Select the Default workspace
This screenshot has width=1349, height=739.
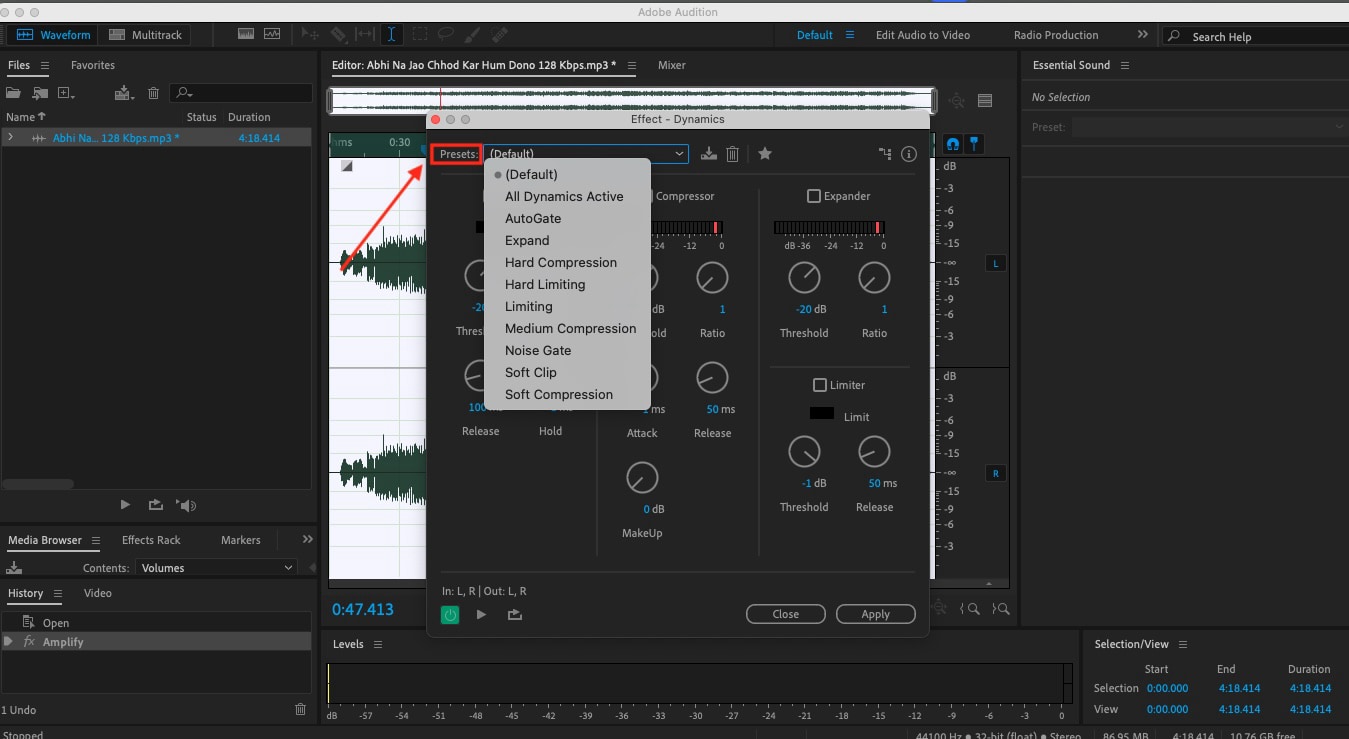[814, 35]
